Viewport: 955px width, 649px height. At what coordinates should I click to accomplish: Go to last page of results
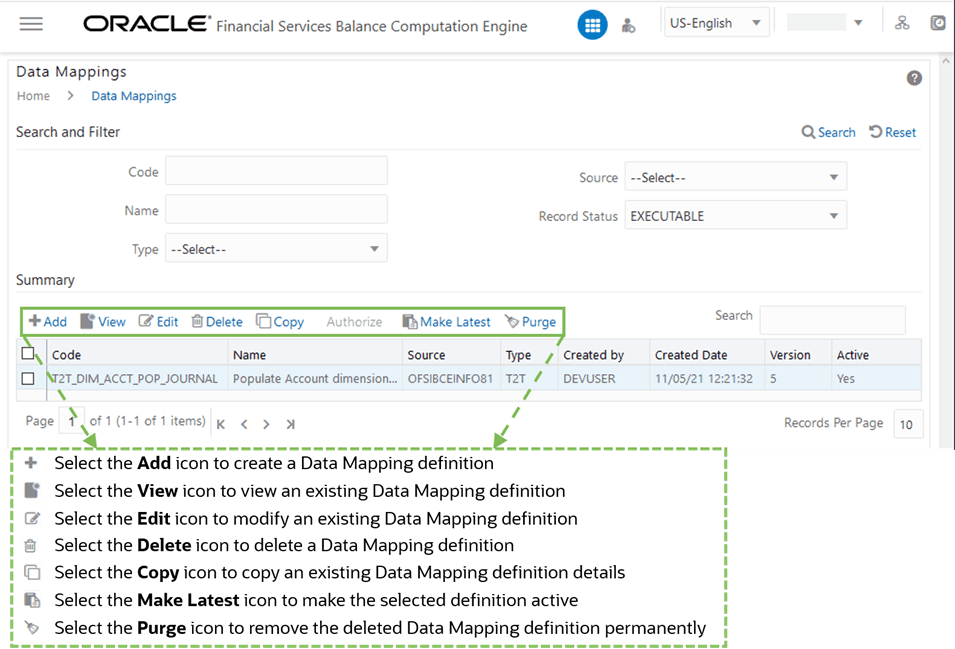pos(291,424)
